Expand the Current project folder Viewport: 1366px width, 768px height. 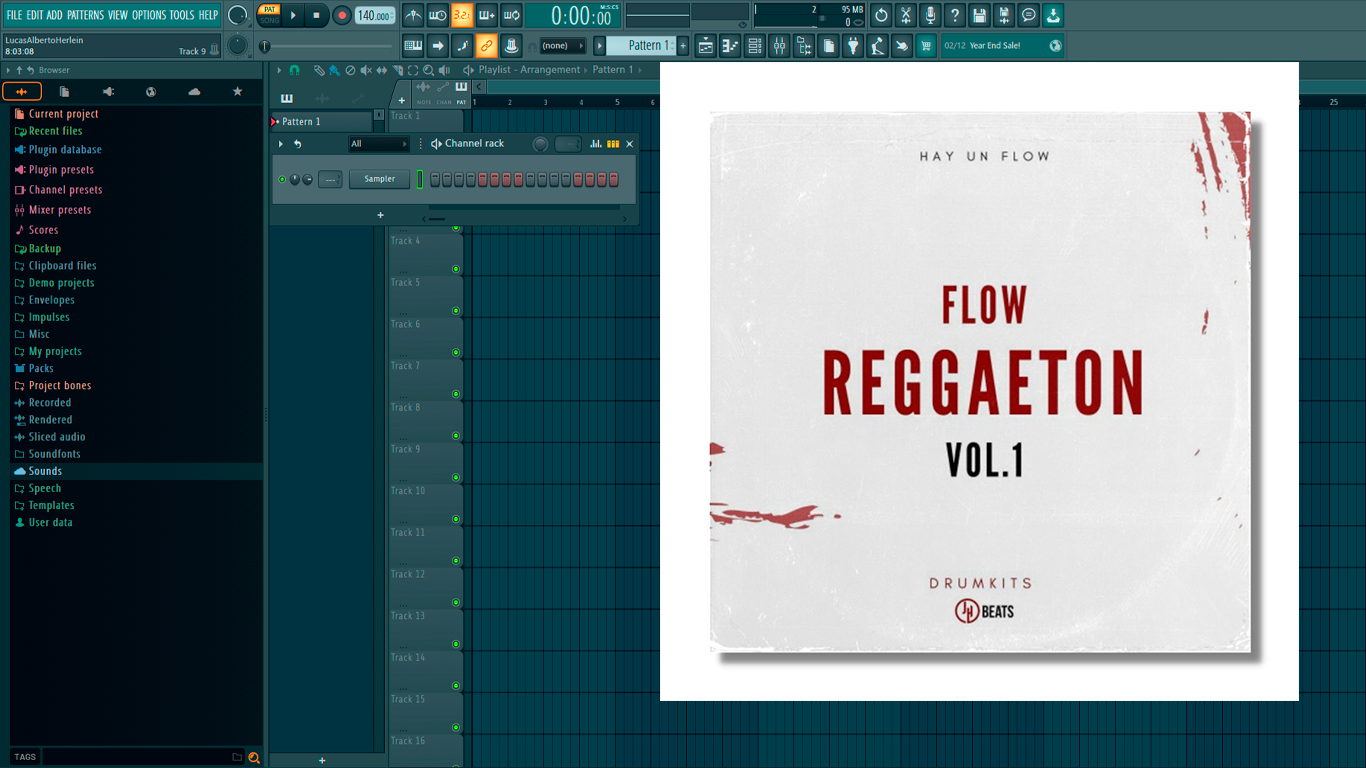click(x=63, y=114)
